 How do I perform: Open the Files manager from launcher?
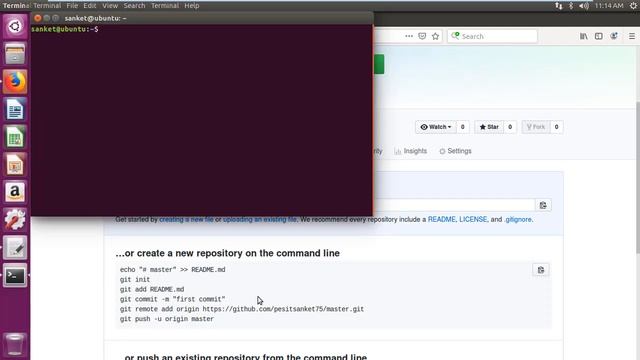click(15, 54)
